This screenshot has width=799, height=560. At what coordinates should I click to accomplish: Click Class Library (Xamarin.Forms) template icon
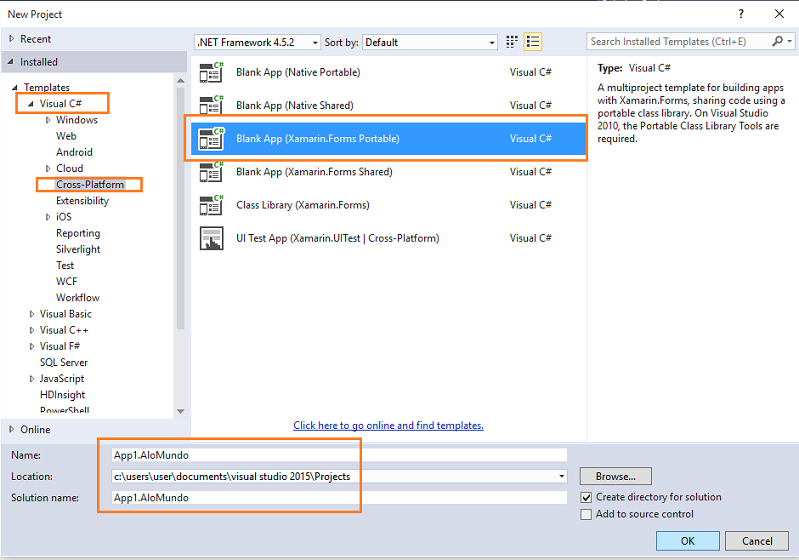tap(211, 205)
